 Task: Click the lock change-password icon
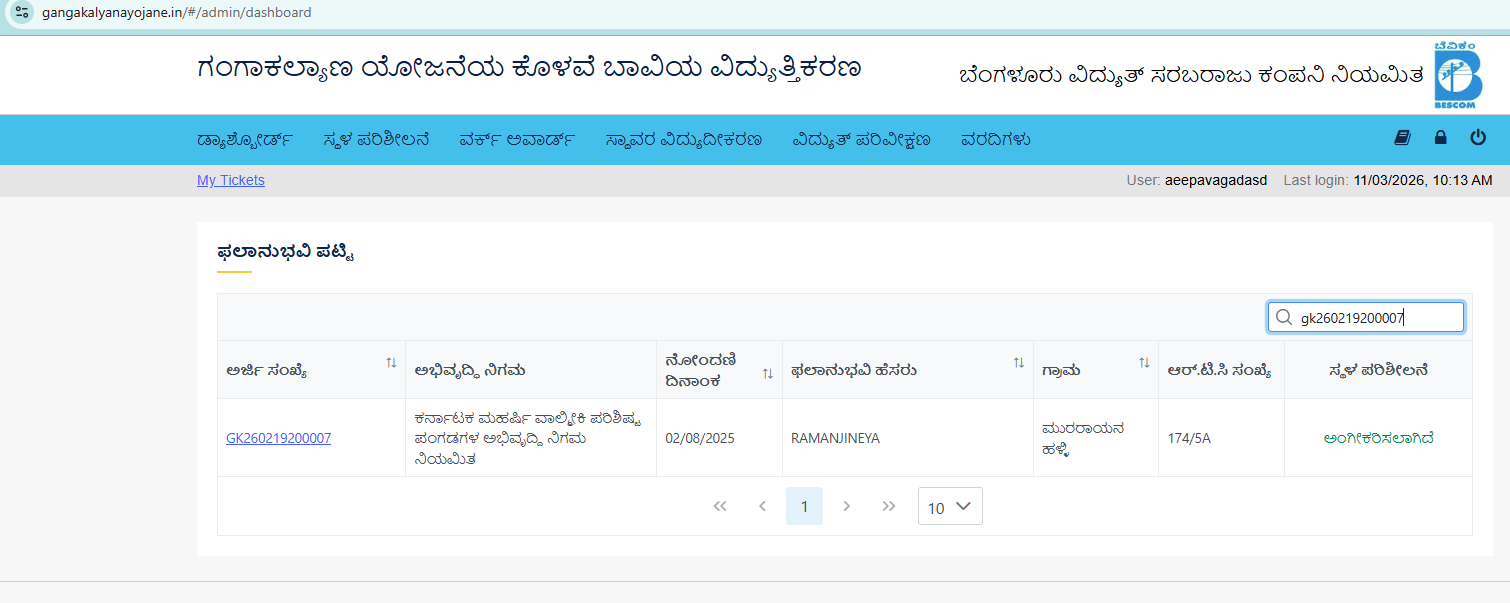click(1440, 138)
